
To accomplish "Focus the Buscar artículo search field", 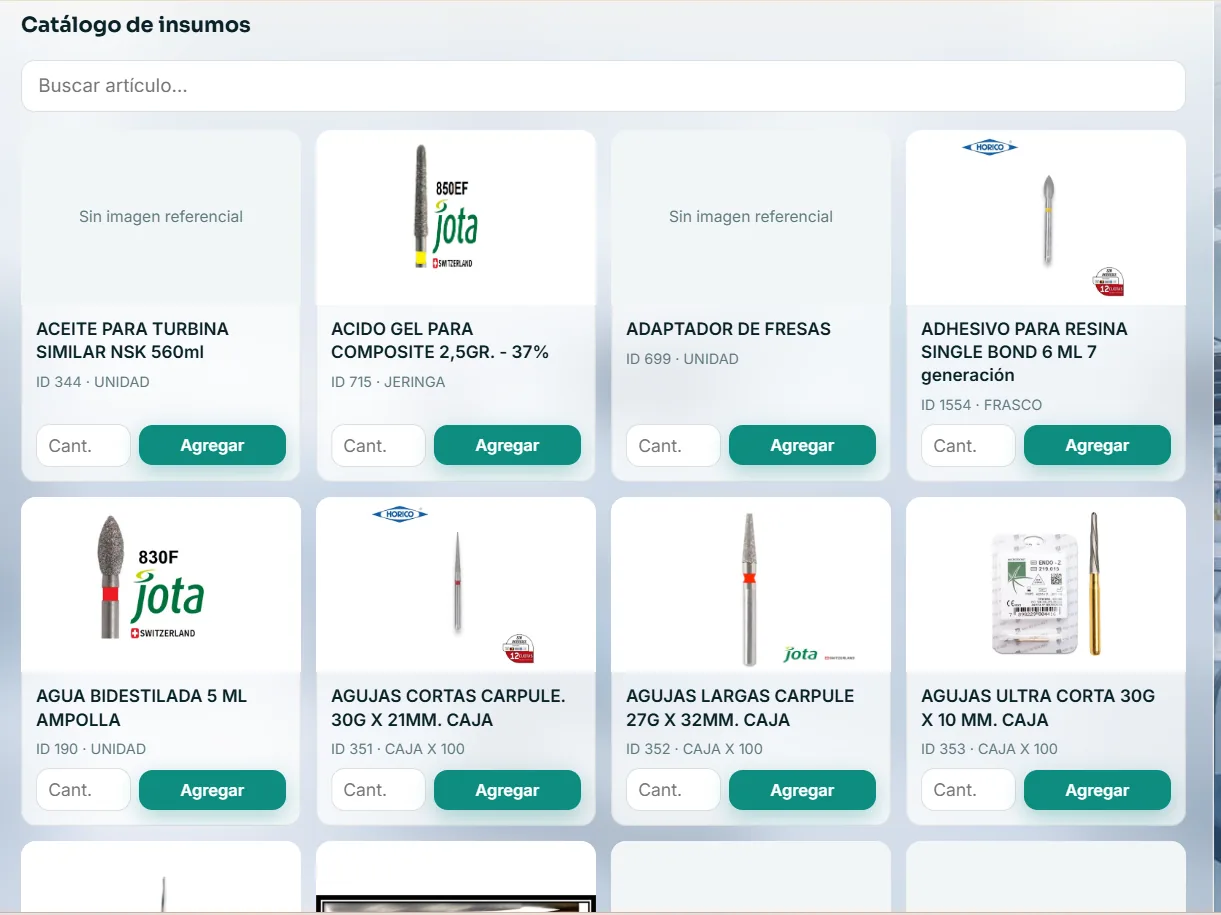I will coord(603,86).
